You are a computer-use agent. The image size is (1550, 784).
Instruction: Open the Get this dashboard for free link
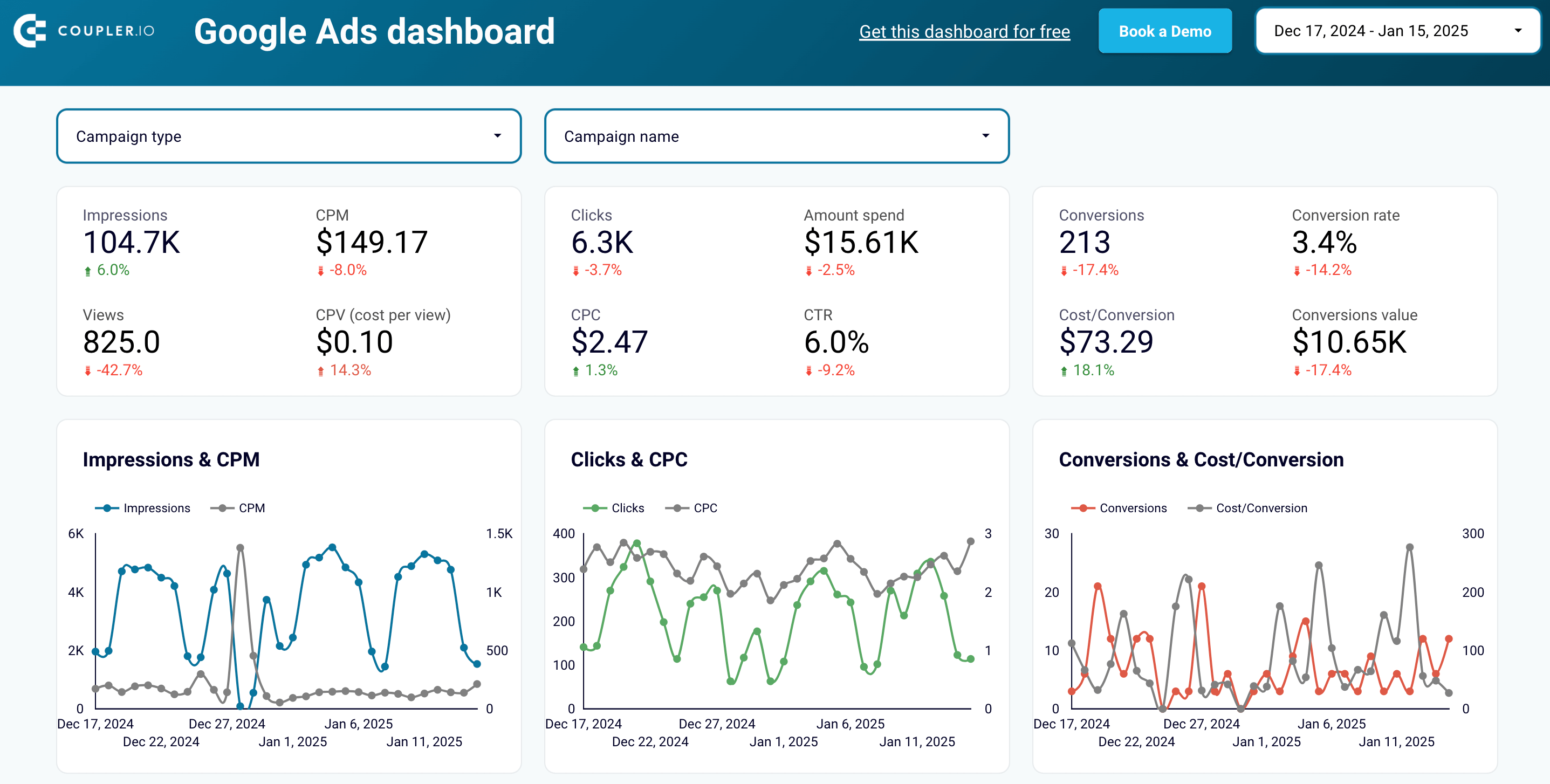pos(964,31)
